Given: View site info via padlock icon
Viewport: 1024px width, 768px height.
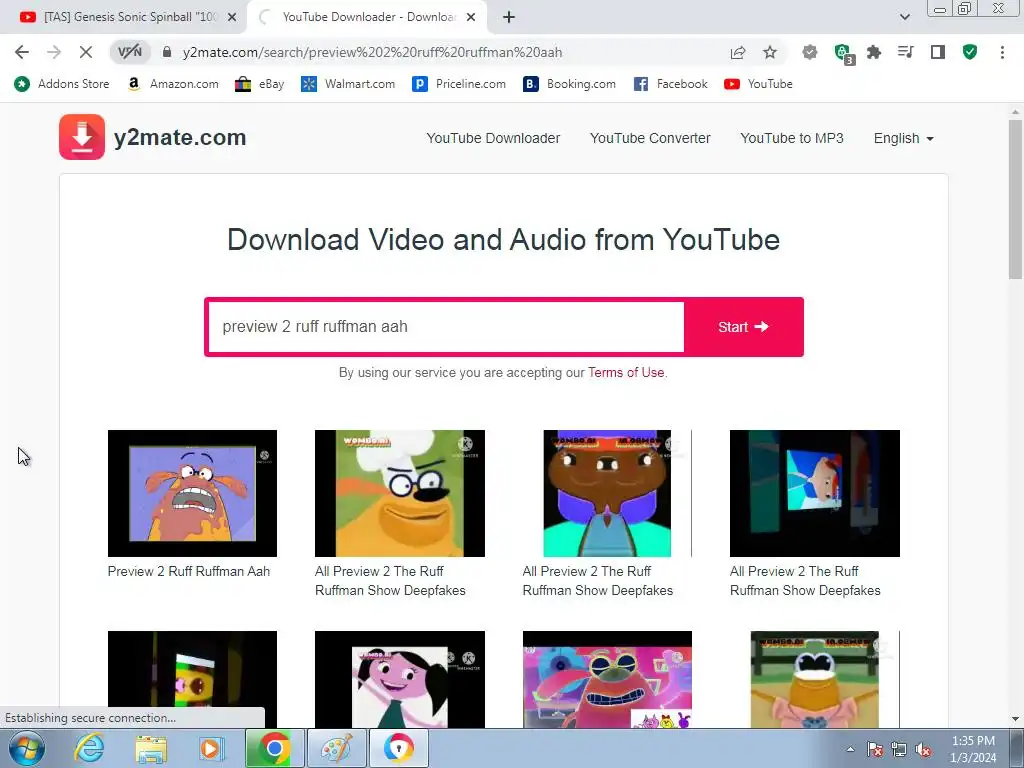Looking at the screenshot, I should [167, 52].
